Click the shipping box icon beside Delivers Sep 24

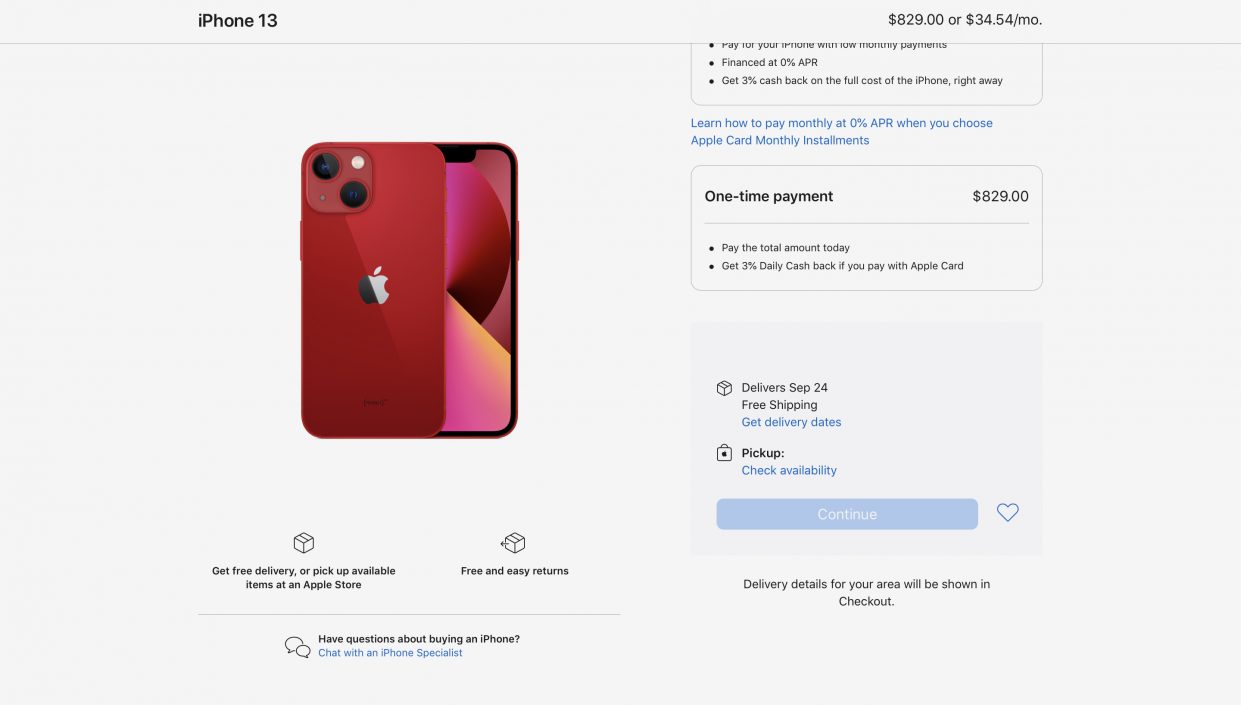(724, 388)
